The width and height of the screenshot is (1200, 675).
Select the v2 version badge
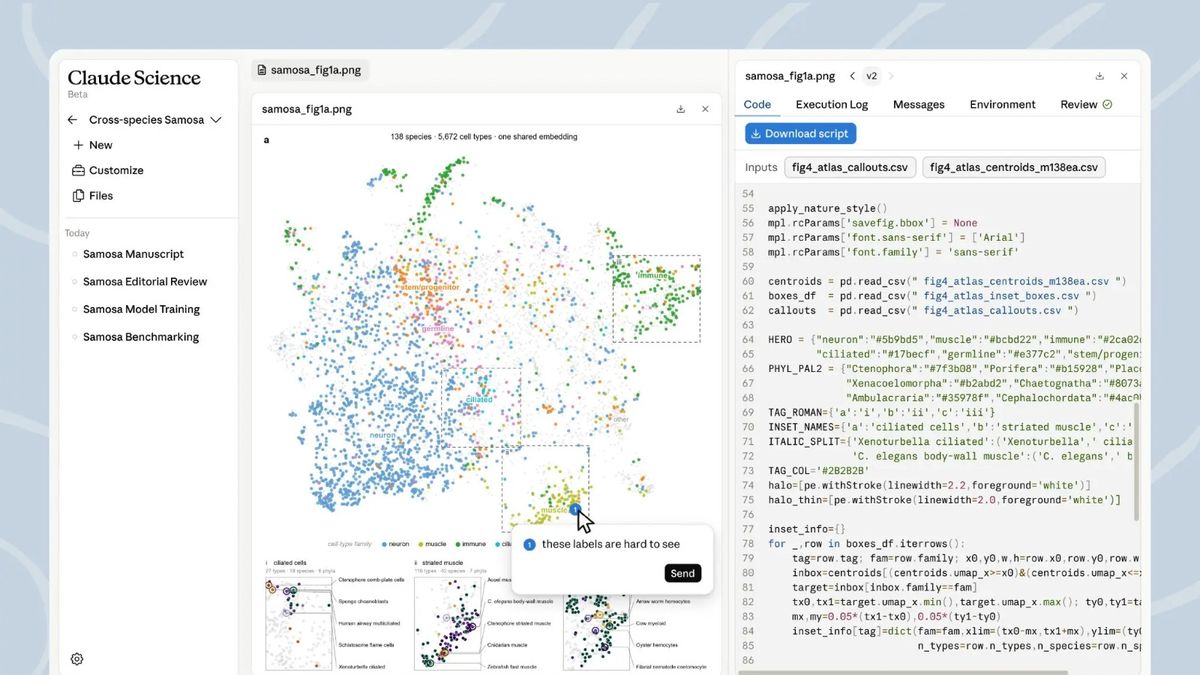point(872,76)
